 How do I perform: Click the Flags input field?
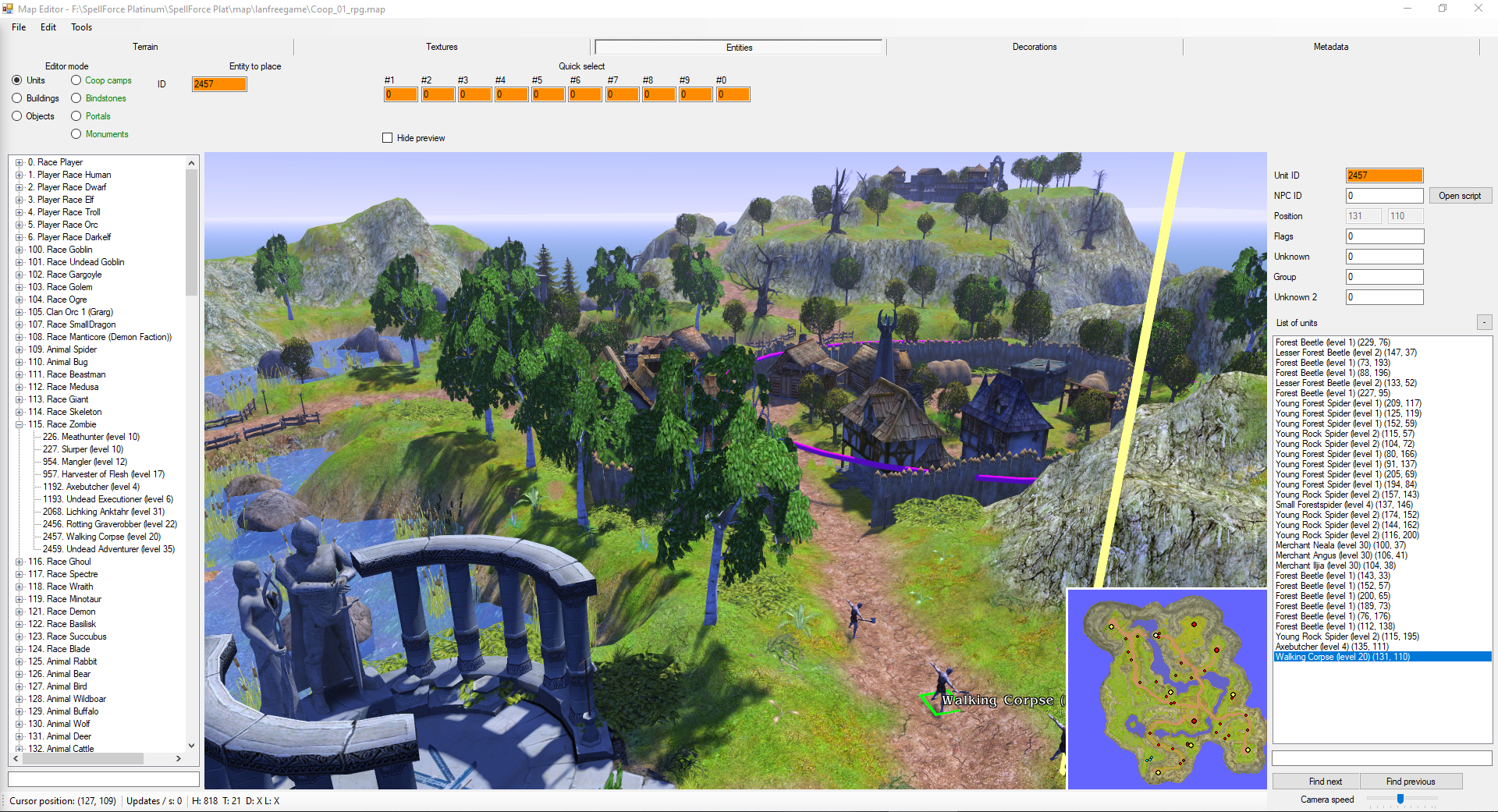(x=1384, y=236)
